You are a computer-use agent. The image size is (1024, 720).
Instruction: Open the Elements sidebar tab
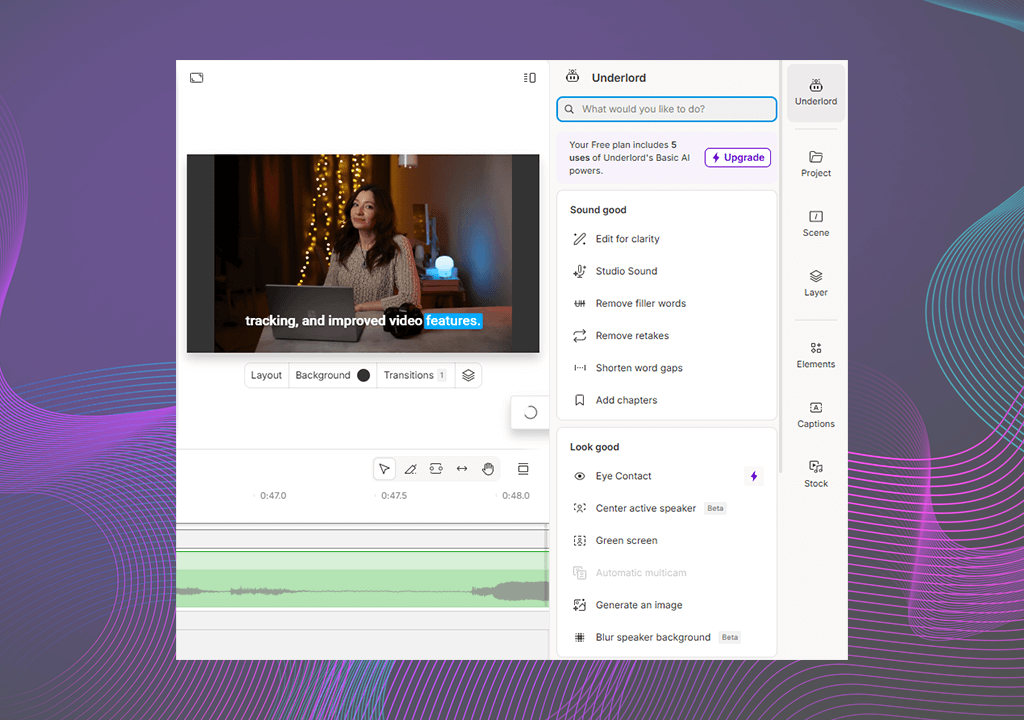(x=816, y=355)
